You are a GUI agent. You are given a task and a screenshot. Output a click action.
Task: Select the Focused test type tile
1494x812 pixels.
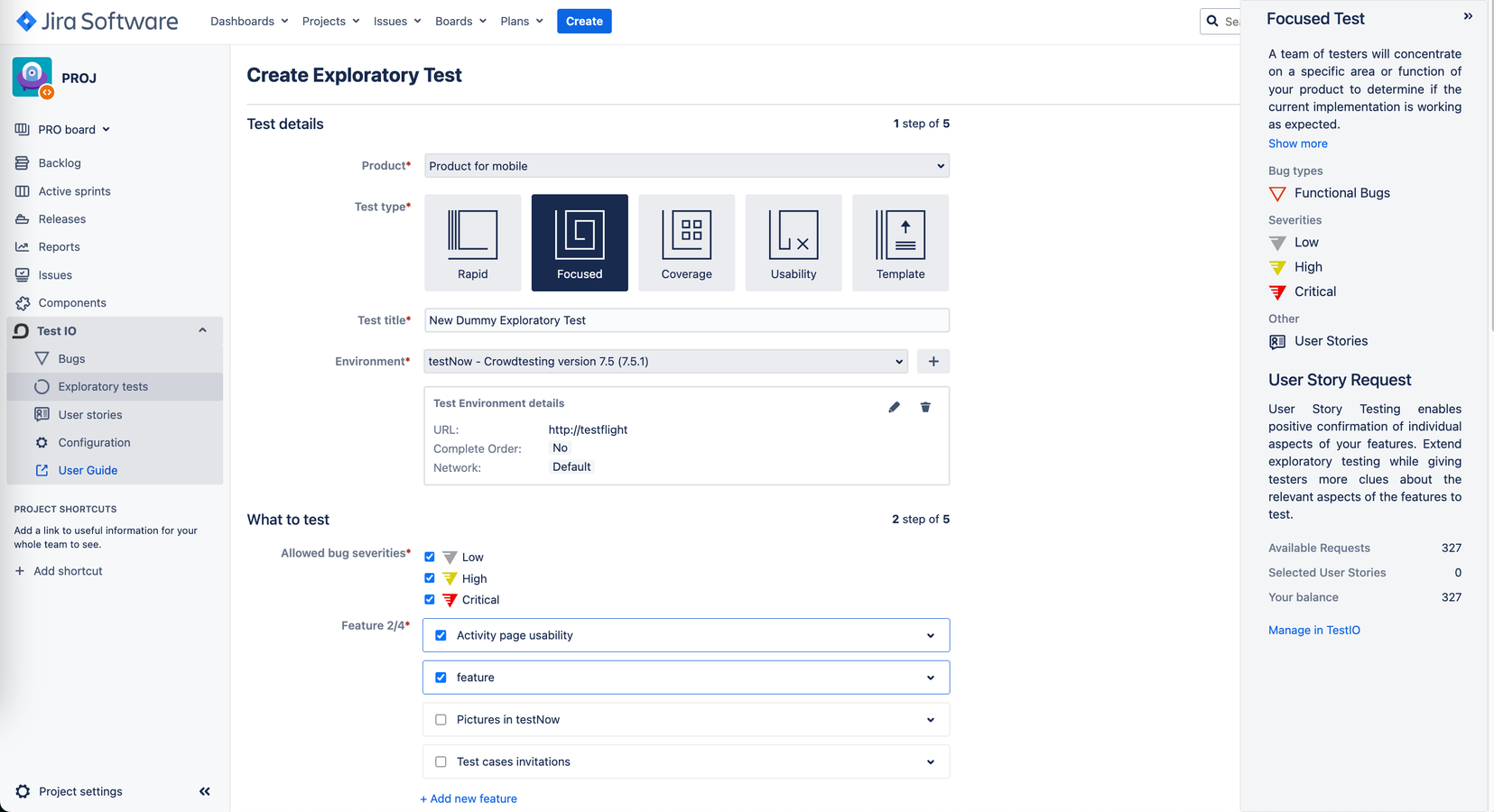[x=580, y=243]
